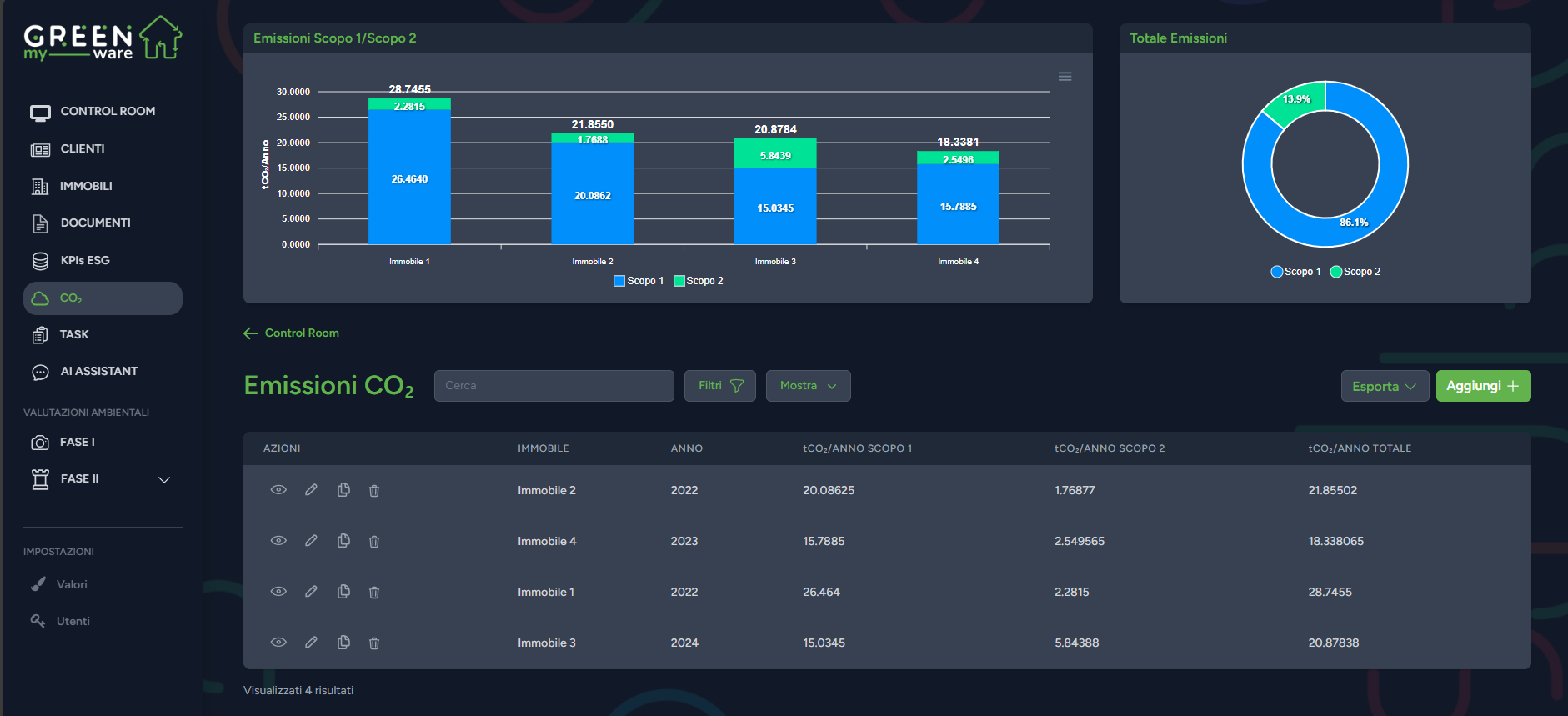1568x716 pixels.
Task: Duplicate the Immobile 1 row via copy icon
Action: point(343,592)
